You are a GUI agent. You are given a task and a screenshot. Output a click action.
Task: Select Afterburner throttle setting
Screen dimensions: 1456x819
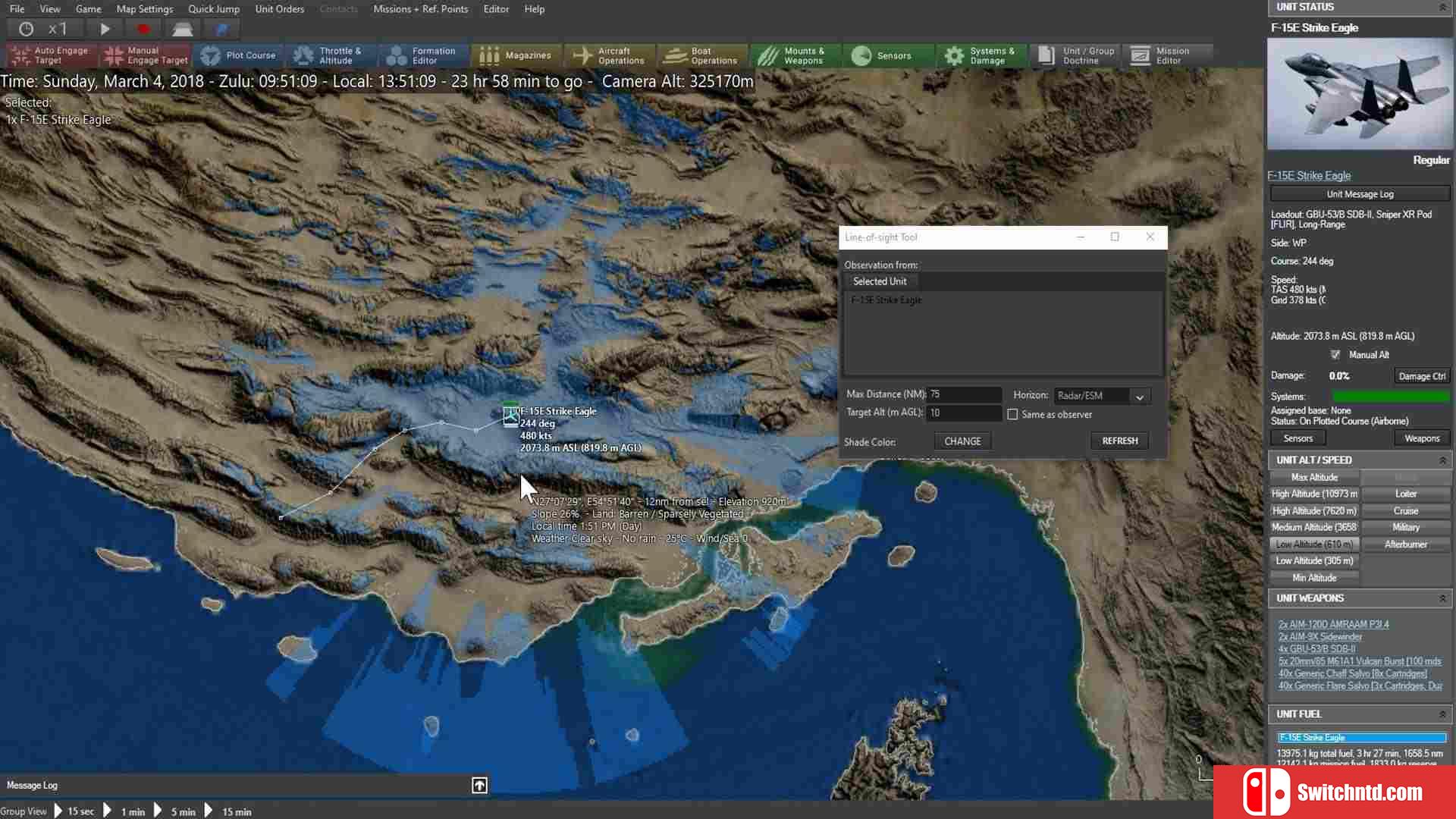click(1405, 544)
